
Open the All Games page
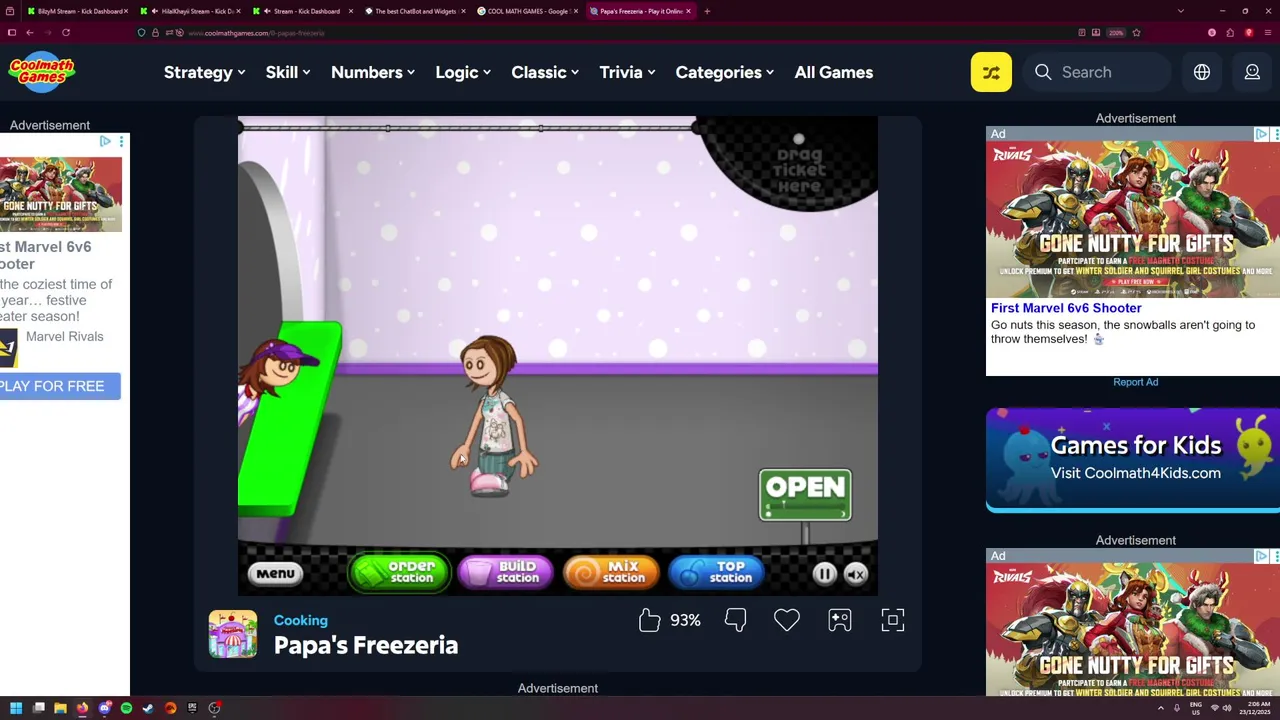[x=834, y=72]
